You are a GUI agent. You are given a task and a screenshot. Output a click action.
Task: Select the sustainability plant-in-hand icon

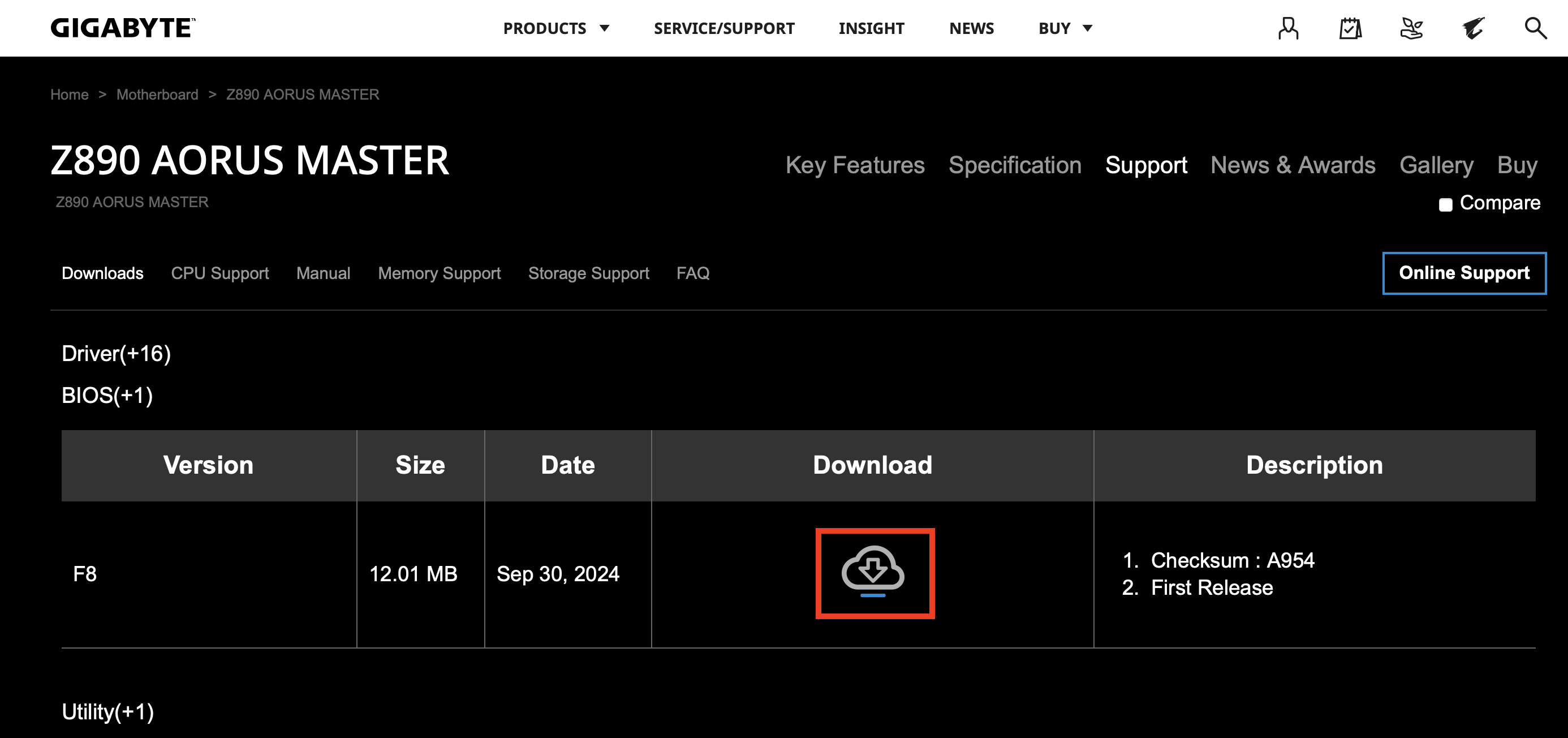(x=1412, y=27)
